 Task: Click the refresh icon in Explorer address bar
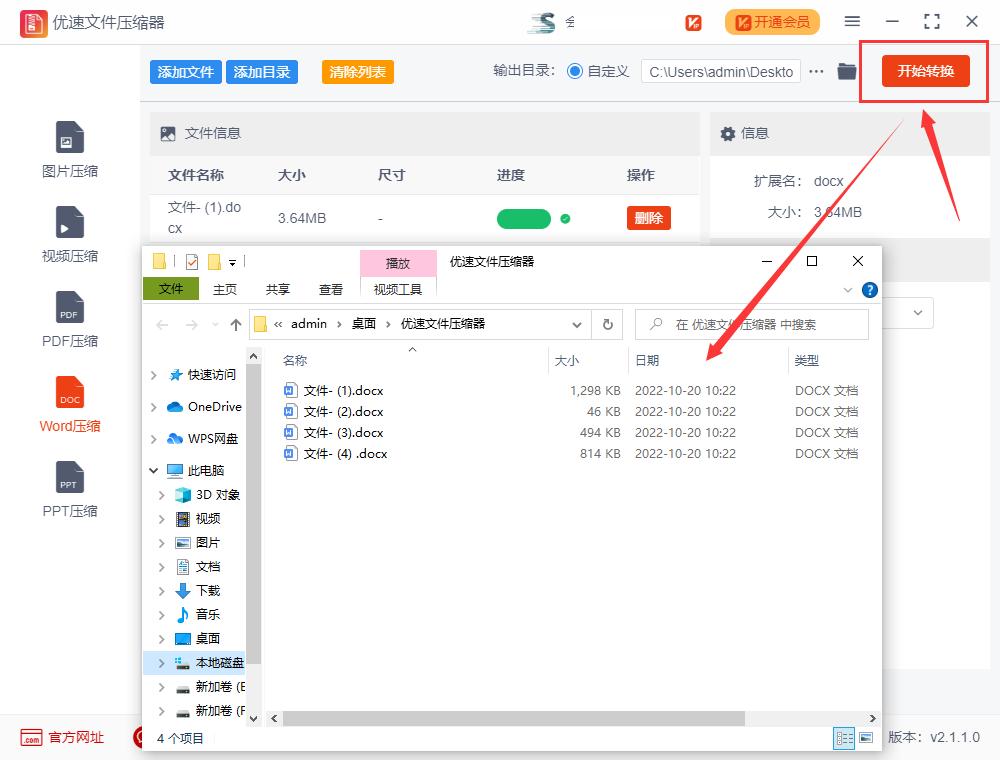point(609,324)
